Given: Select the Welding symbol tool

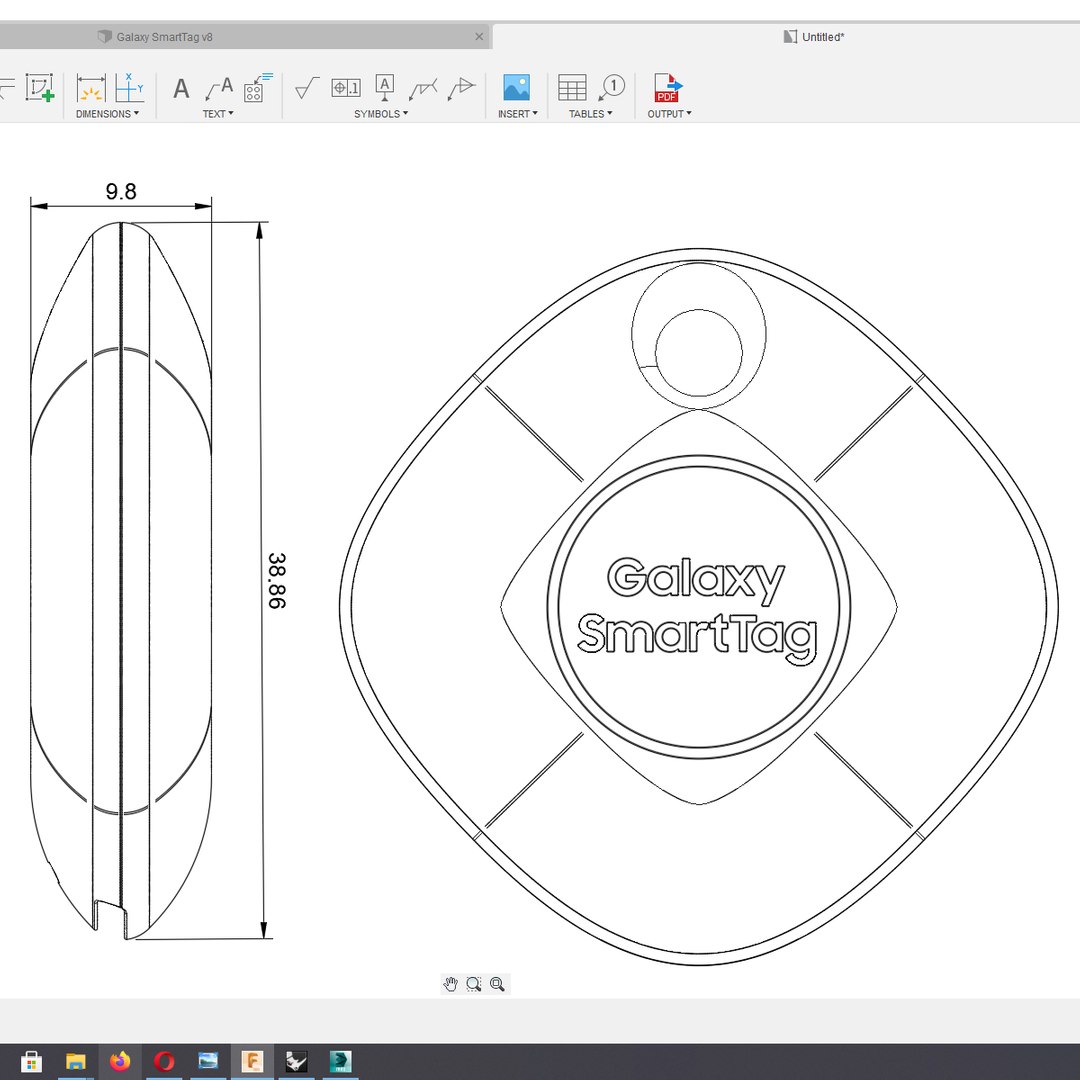Looking at the screenshot, I should (x=423, y=89).
